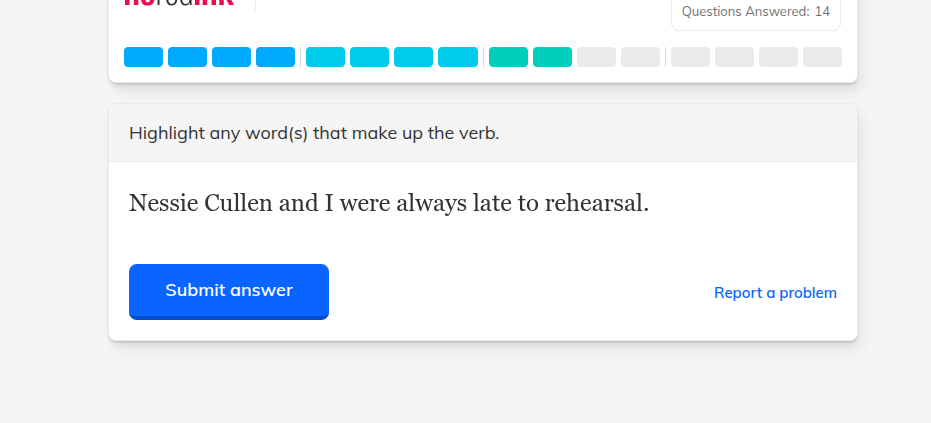
Task: Click the first blue progress segment
Action: coord(143,57)
